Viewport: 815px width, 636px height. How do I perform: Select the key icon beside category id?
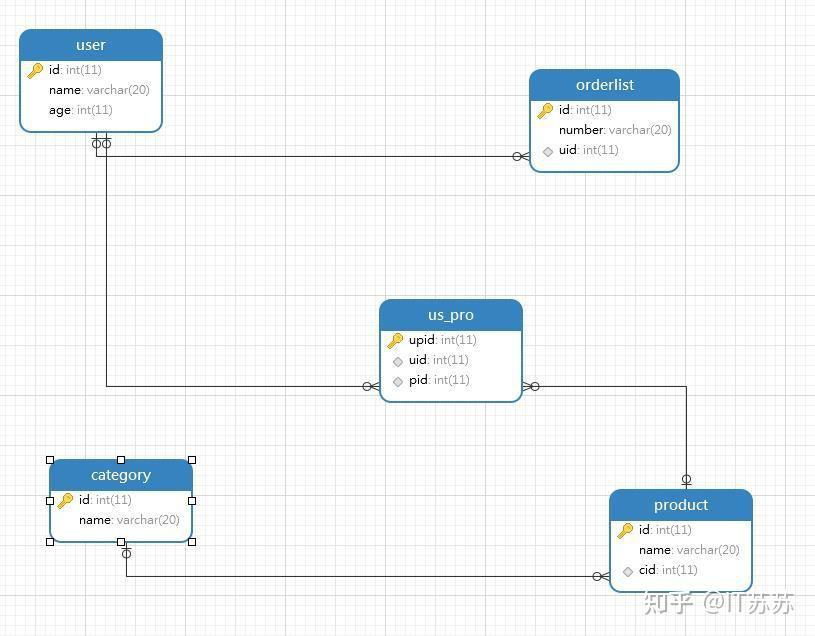click(67, 500)
